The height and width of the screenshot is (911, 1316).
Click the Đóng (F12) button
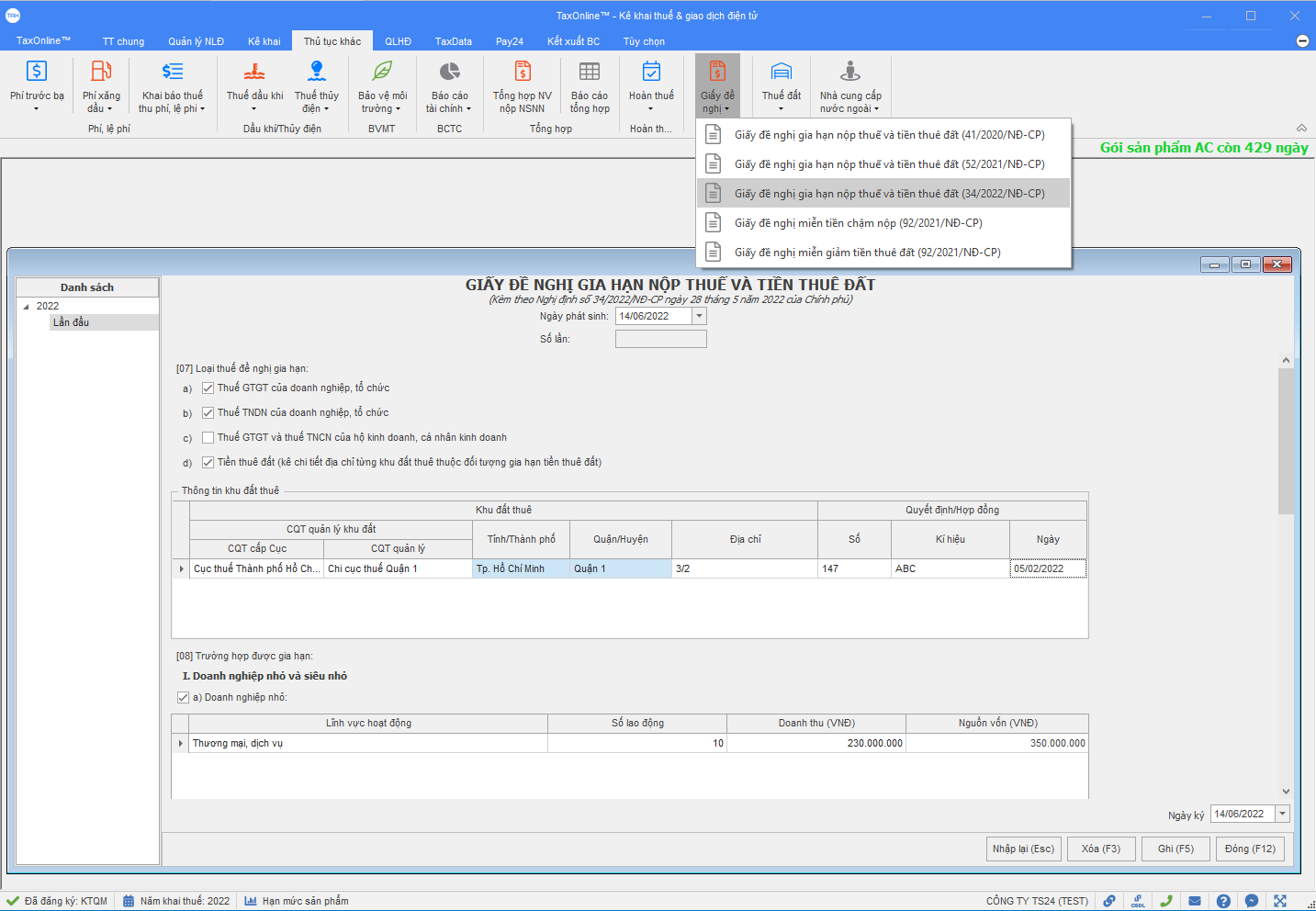tap(1250, 849)
